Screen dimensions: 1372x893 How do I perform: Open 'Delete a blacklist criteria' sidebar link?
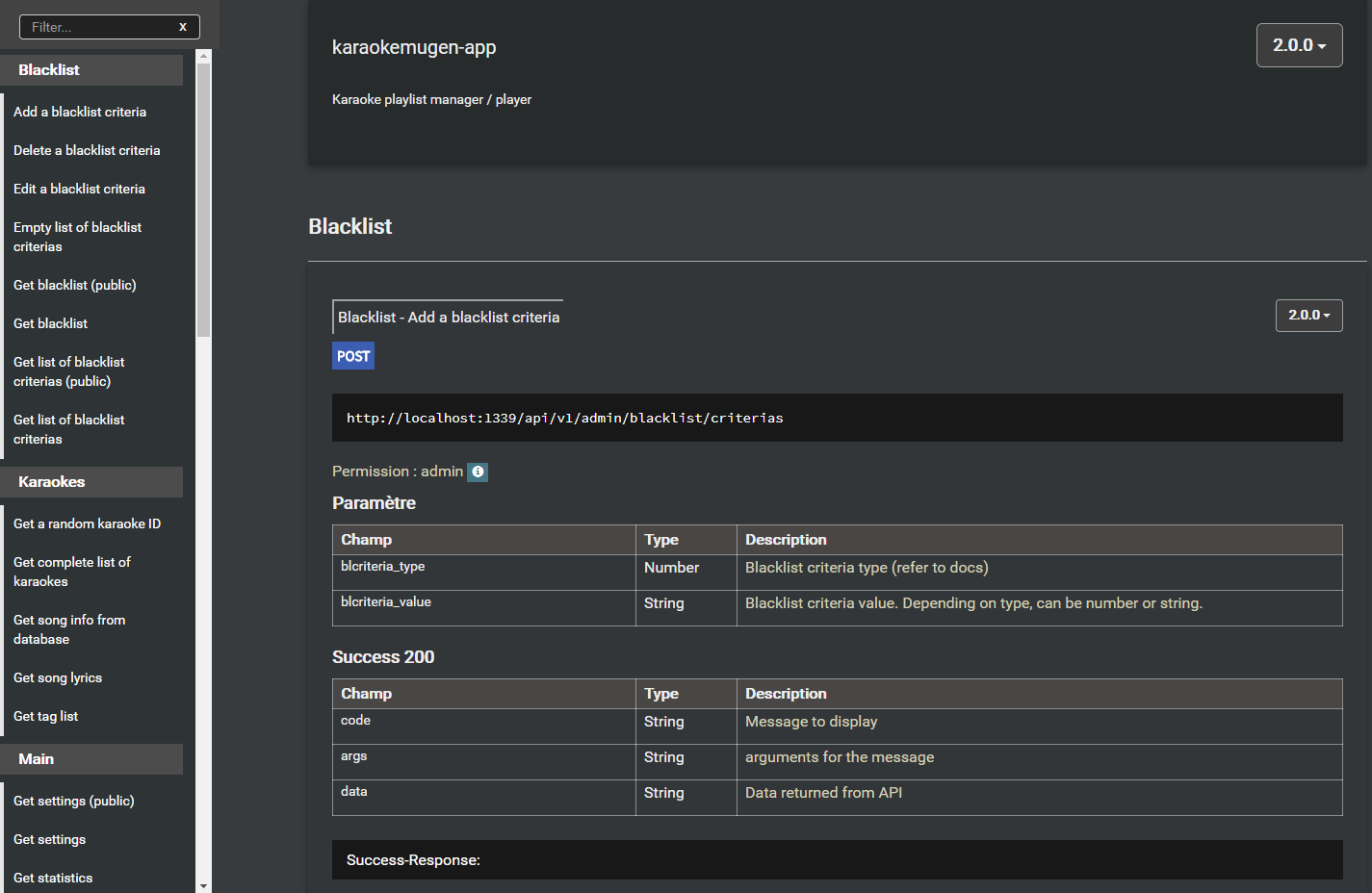[x=87, y=150]
